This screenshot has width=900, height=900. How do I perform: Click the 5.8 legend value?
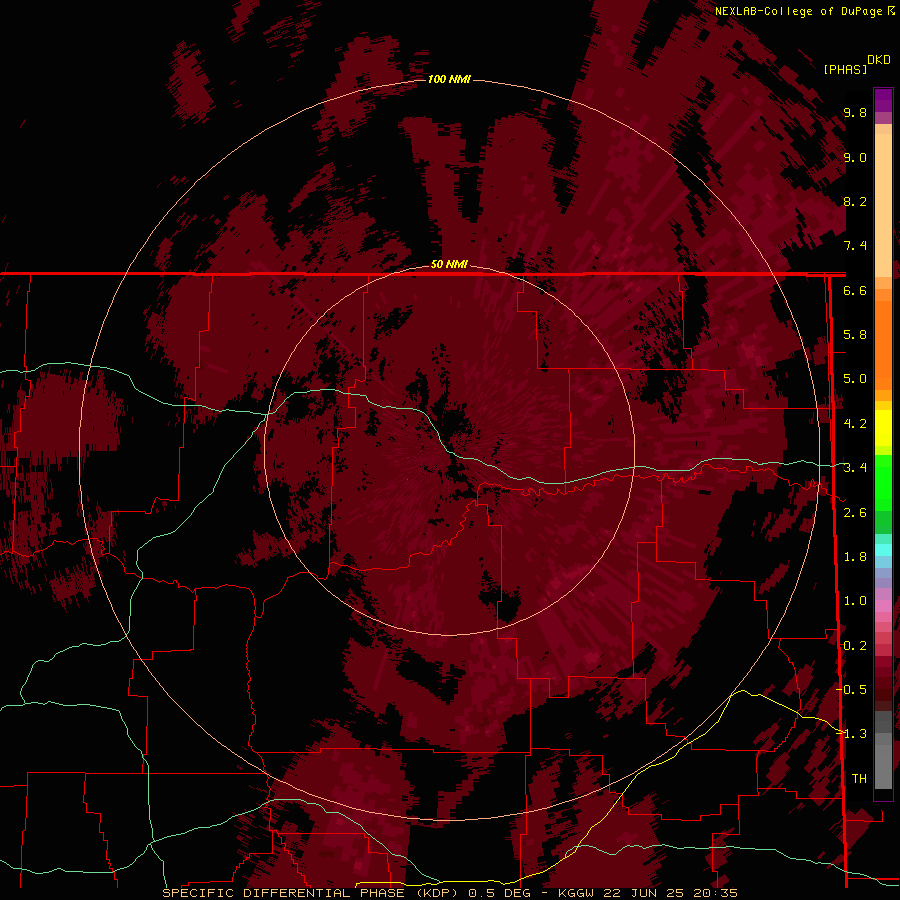855,335
